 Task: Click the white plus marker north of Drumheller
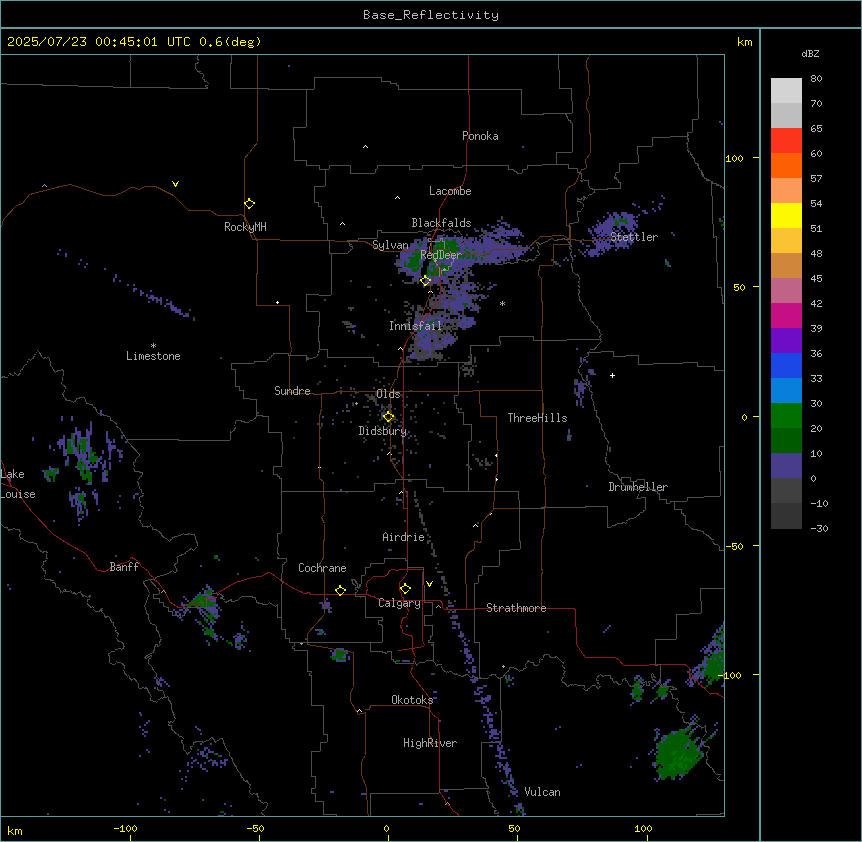tap(612, 375)
